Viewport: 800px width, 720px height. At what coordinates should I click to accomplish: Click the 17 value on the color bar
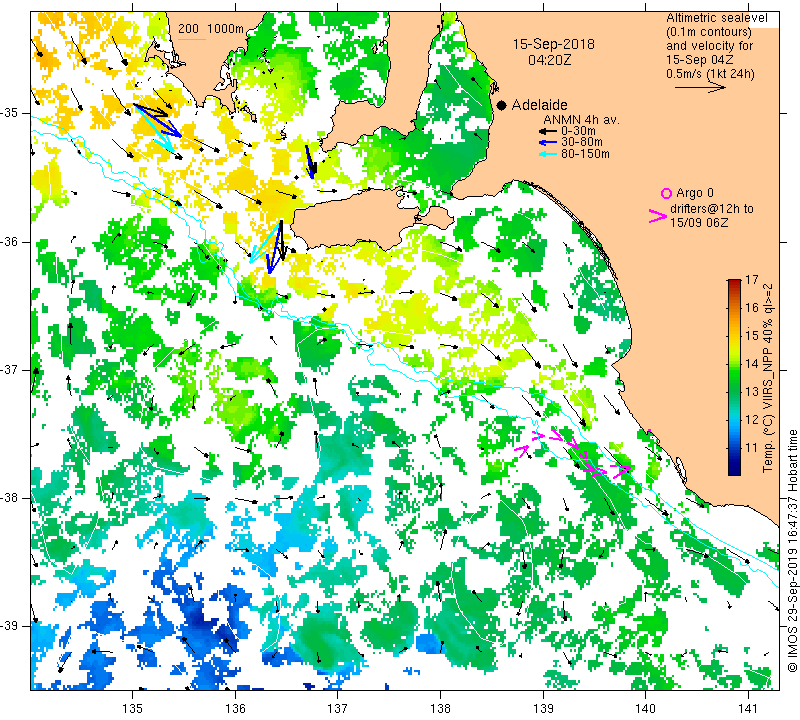(x=752, y=280)
